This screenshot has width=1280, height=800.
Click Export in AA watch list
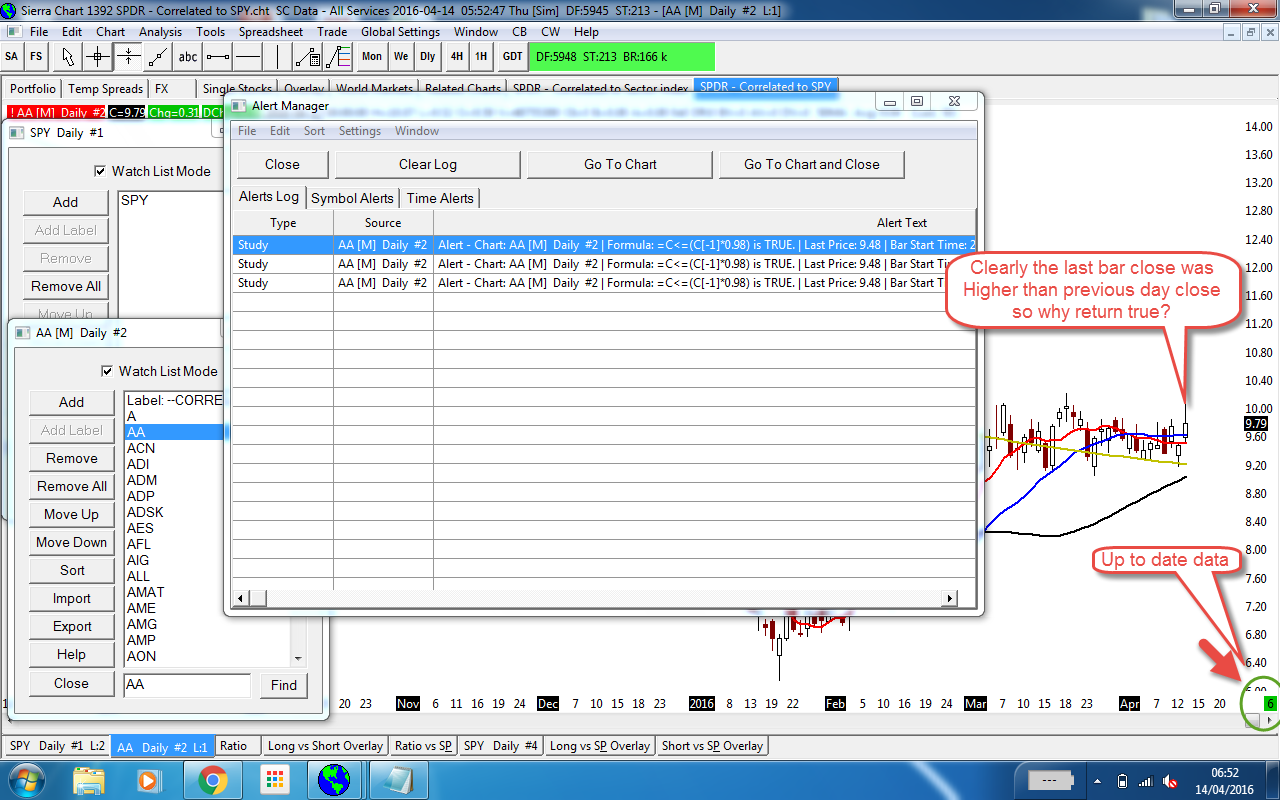point(71,626)
